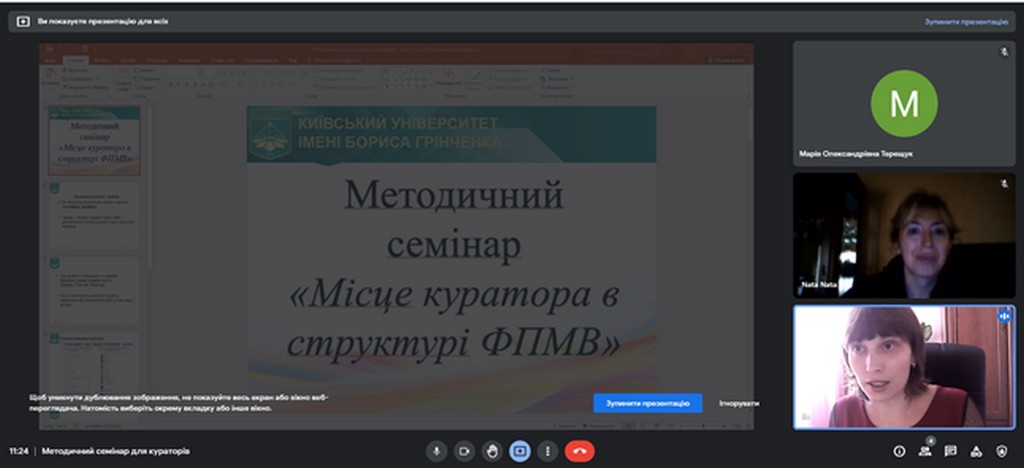
Task: Click the present screen icon in call bar
Action: (519, 451)
